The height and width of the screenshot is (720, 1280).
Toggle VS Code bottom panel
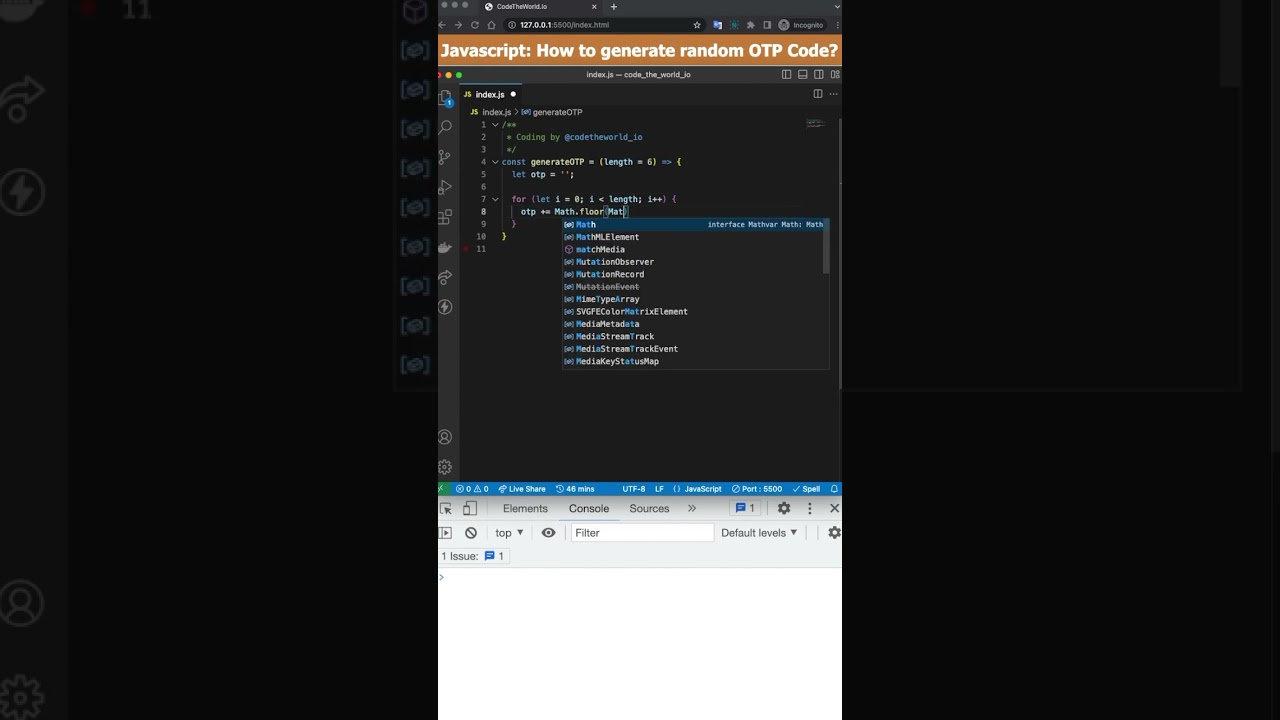[802, 74]
